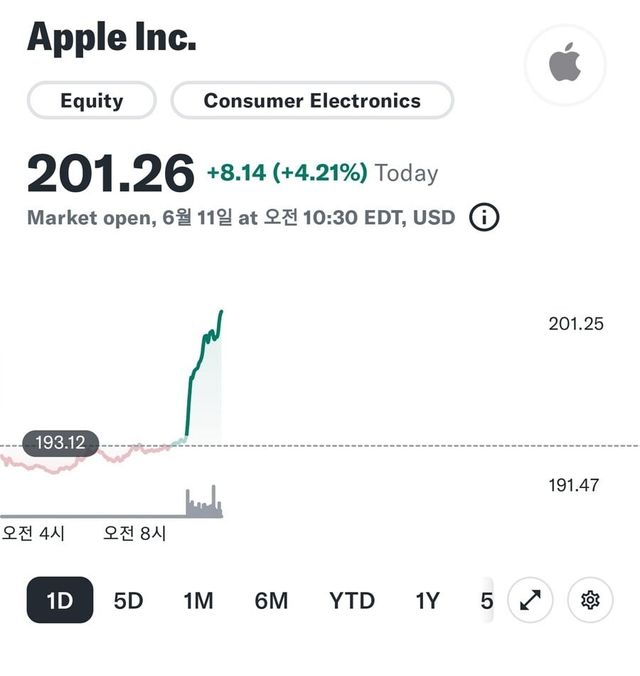Open the info icon beside USD
Viewport: 640px width, 676px height.
point(484,217)
